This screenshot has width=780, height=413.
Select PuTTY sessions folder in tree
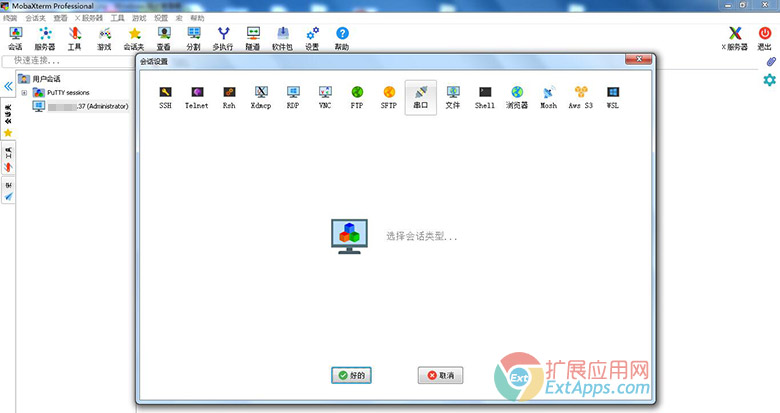click(61, 93)
